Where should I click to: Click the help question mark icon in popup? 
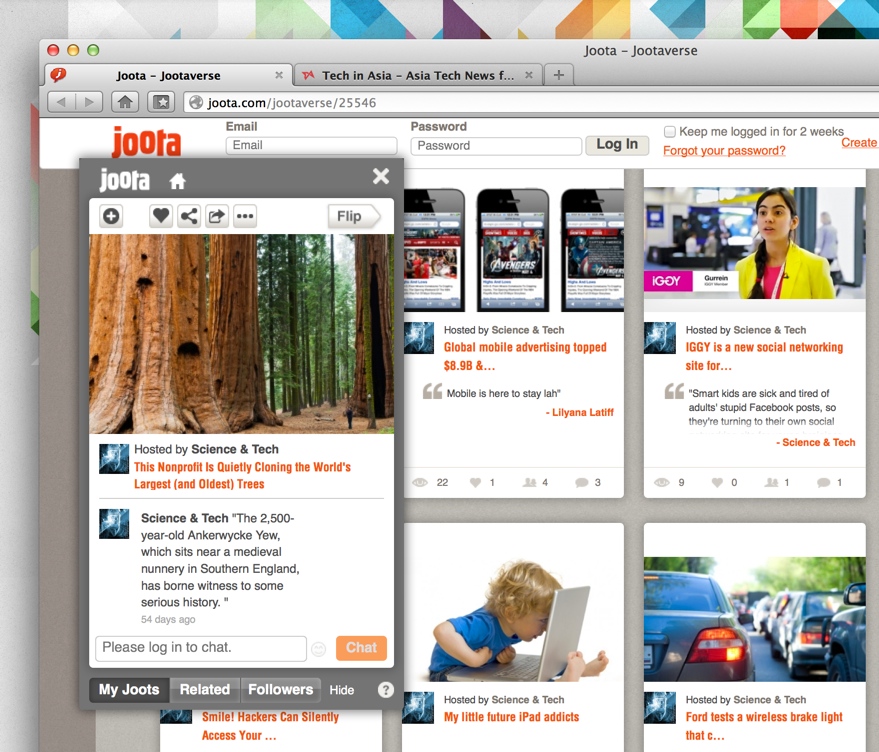point(386,690)
